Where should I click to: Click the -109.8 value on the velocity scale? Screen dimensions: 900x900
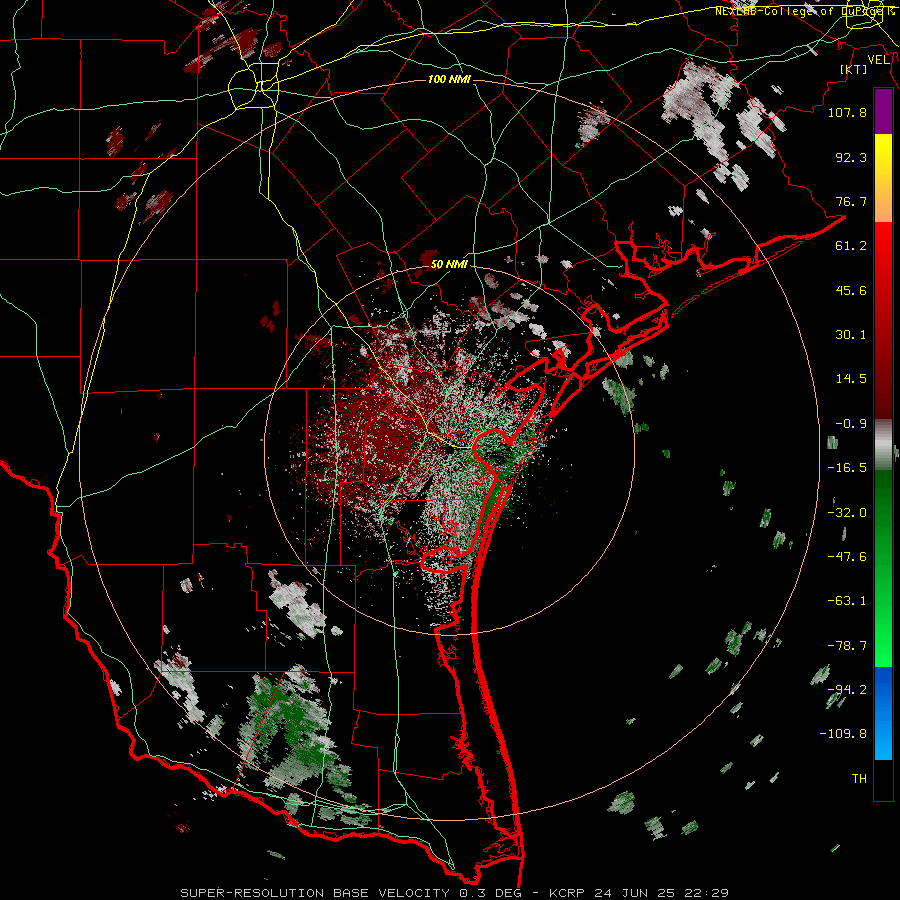[843, 734]
